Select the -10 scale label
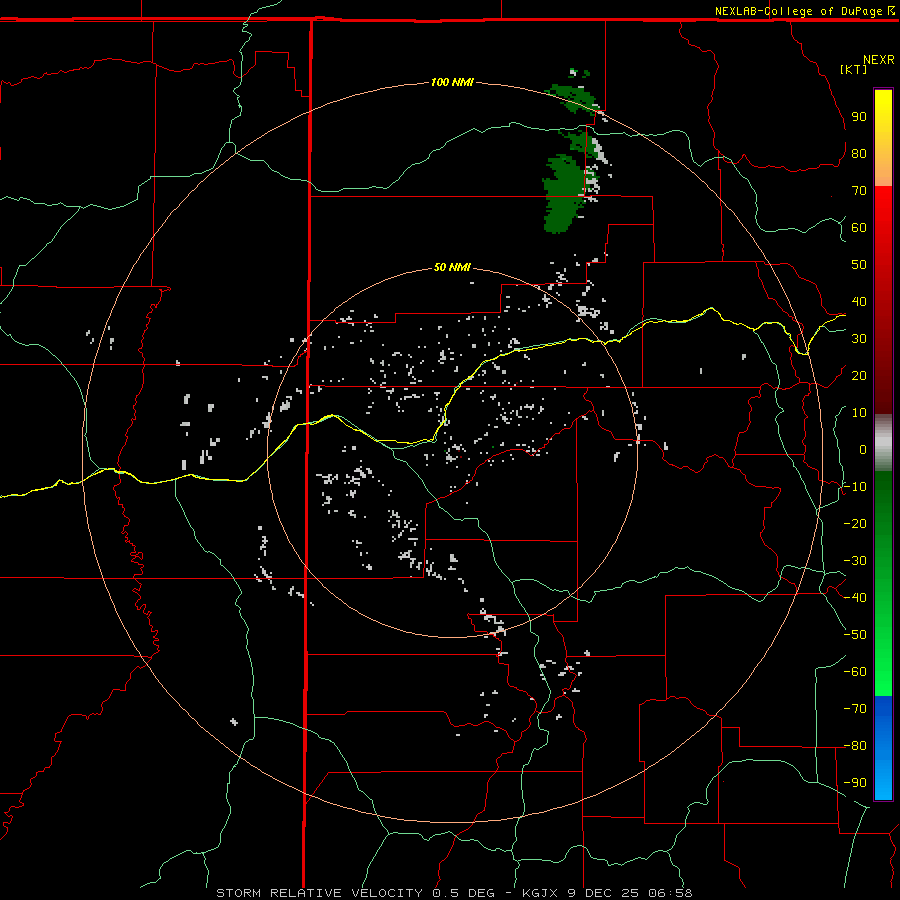This screenshot has width=900, height=900. pyautogui.click(x=855, y=487)
